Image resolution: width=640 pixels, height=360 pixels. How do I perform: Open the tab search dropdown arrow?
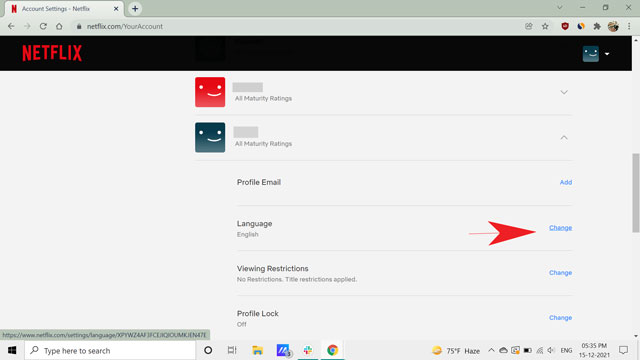pyautogui.click(x=560, y=7)
